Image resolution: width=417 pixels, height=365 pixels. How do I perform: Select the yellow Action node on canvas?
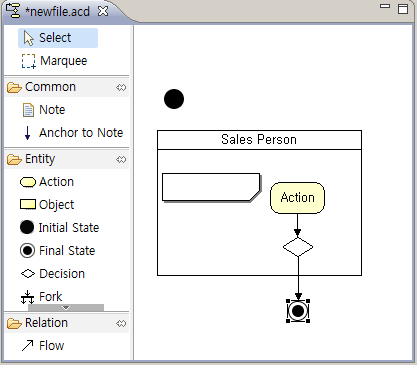(x=297, y=198)
